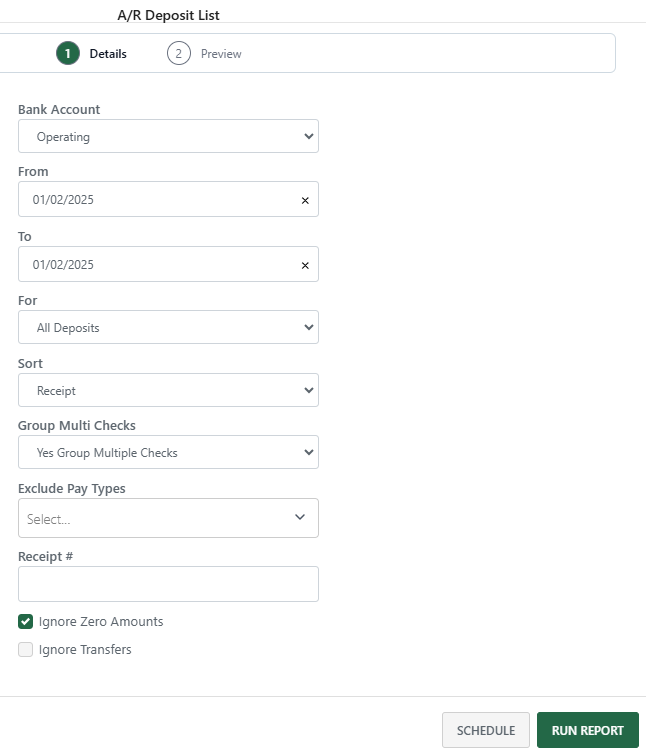The image size is (646, 755).
Task: Uncheck Ignore Zero Amounts checkbox
Action: pyautogui.click(x=26, y=621)
